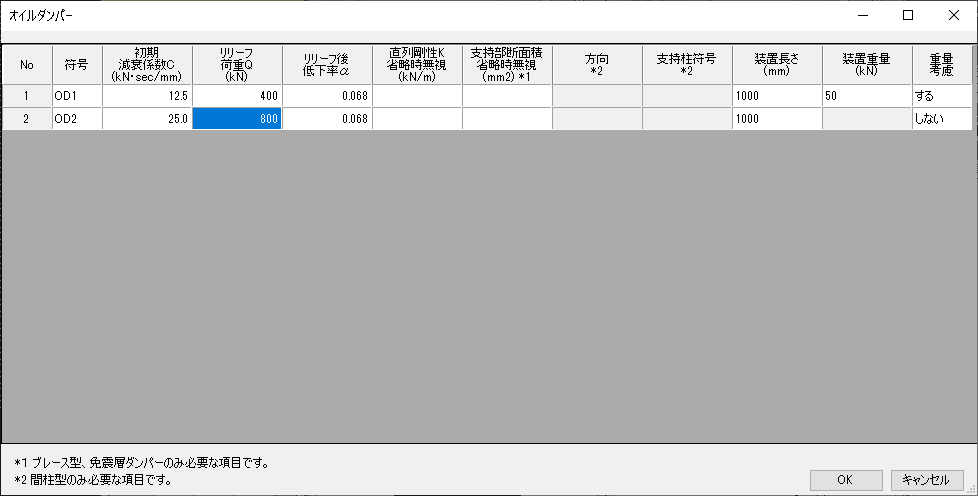Click the 支持部断面積 cell for OD2
The width and height of the screenshot is (978, 496).
point(506,119)
